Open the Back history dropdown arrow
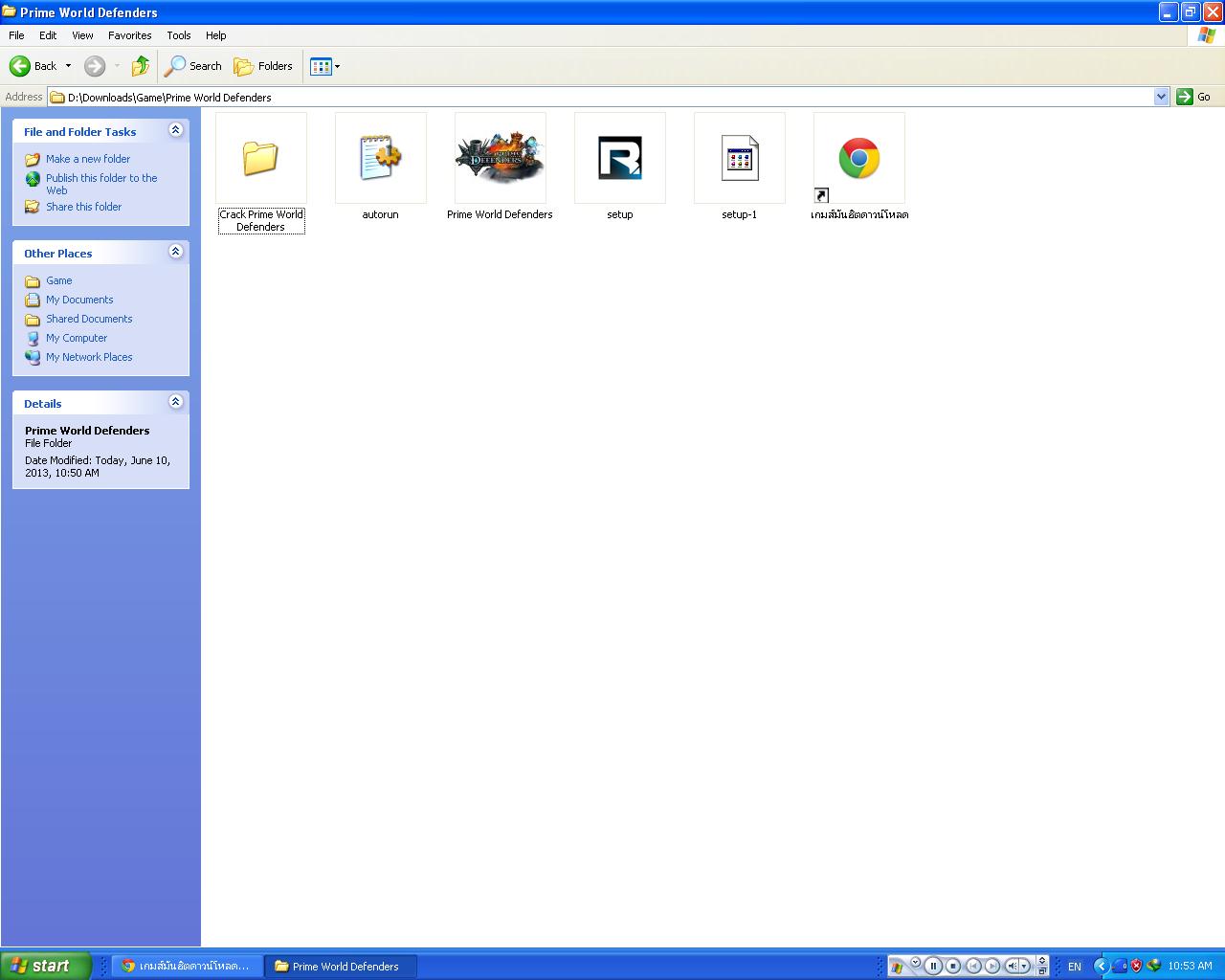Viewport: 1225px width, 980px height. 68,66
